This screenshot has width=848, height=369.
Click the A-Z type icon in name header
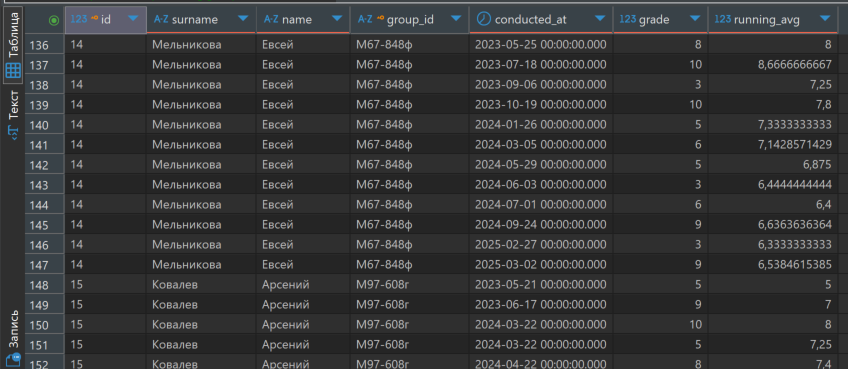[271, 19]
